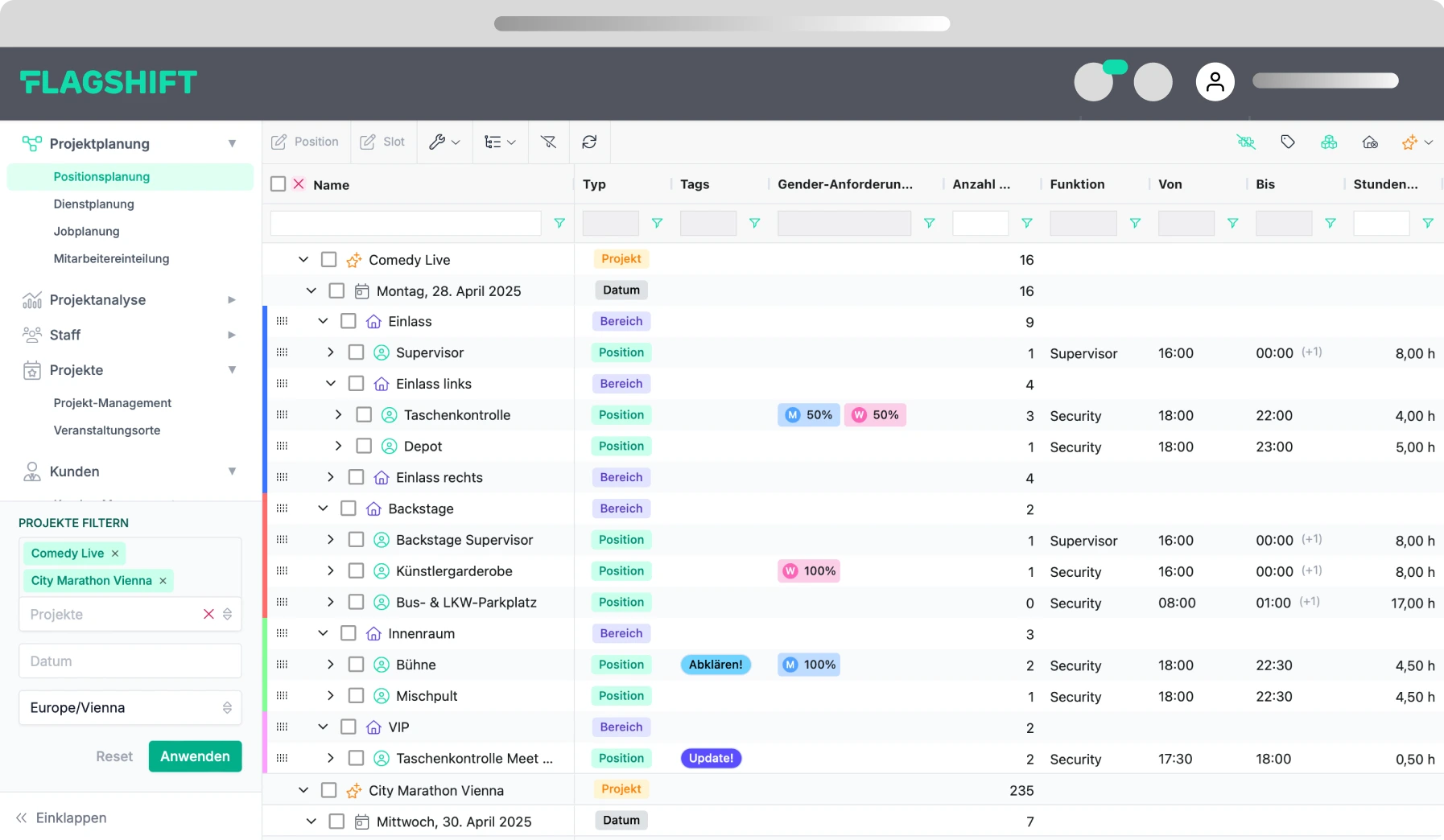Click the Abklären! tag on Bühne
This screenshot has width=1444, height=840.
(x=715, y=665)
